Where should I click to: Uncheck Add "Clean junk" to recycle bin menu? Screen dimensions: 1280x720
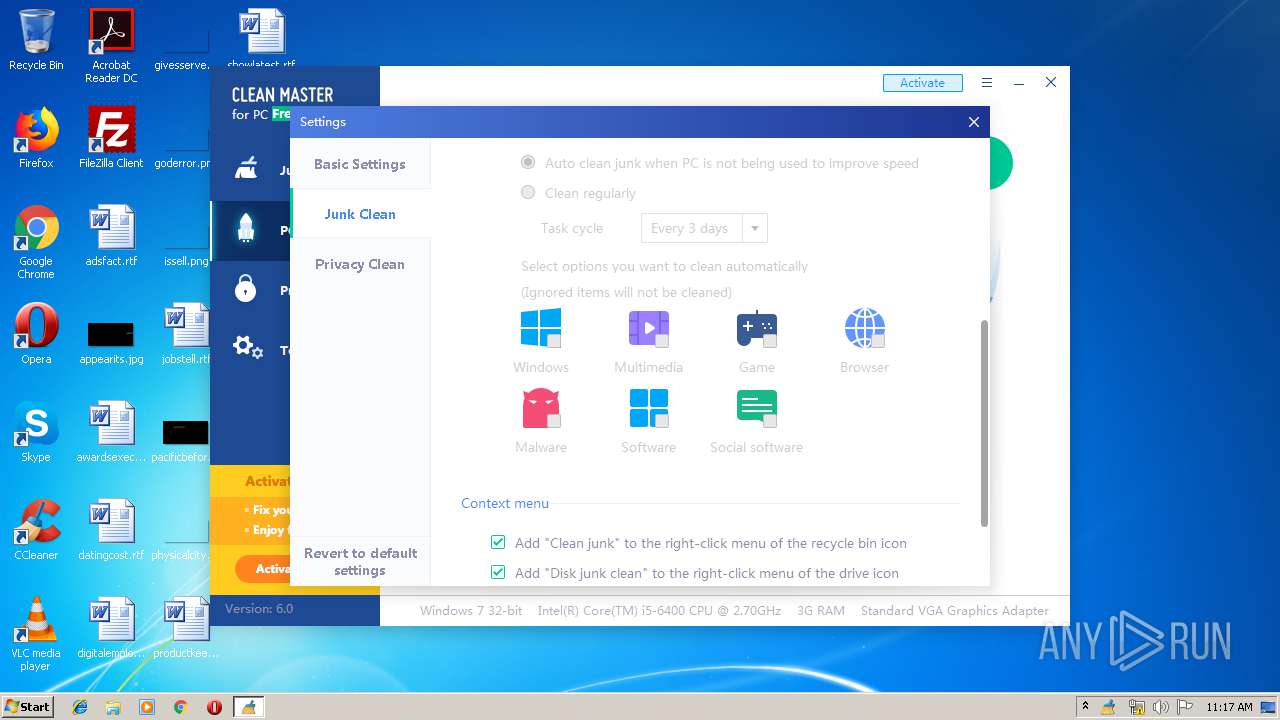pyautogui.click(x=498, y=543)
